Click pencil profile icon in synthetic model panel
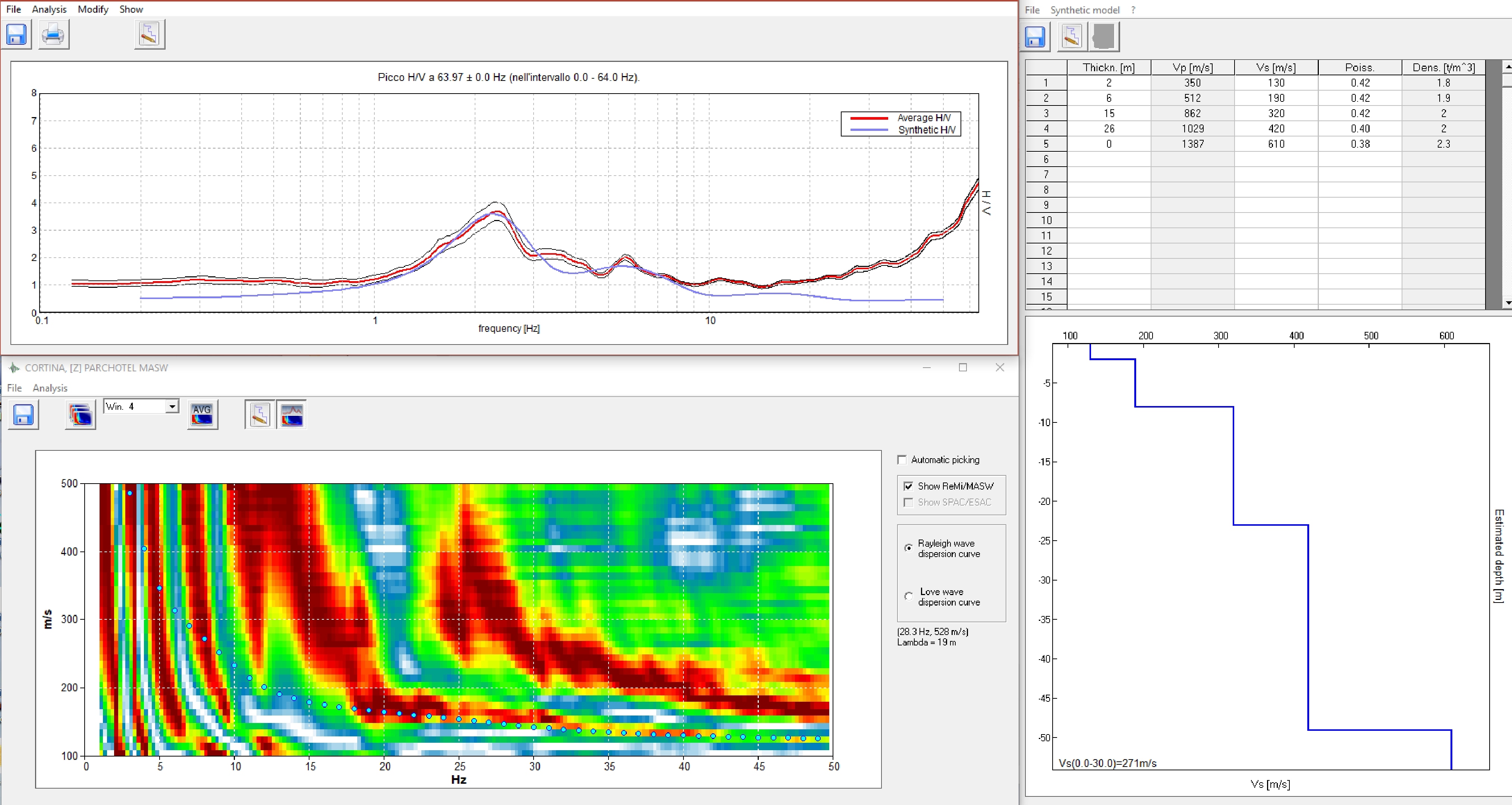Image resolution: width=1512 pixels, height=805 pixels. click(x=1071, y=37)
